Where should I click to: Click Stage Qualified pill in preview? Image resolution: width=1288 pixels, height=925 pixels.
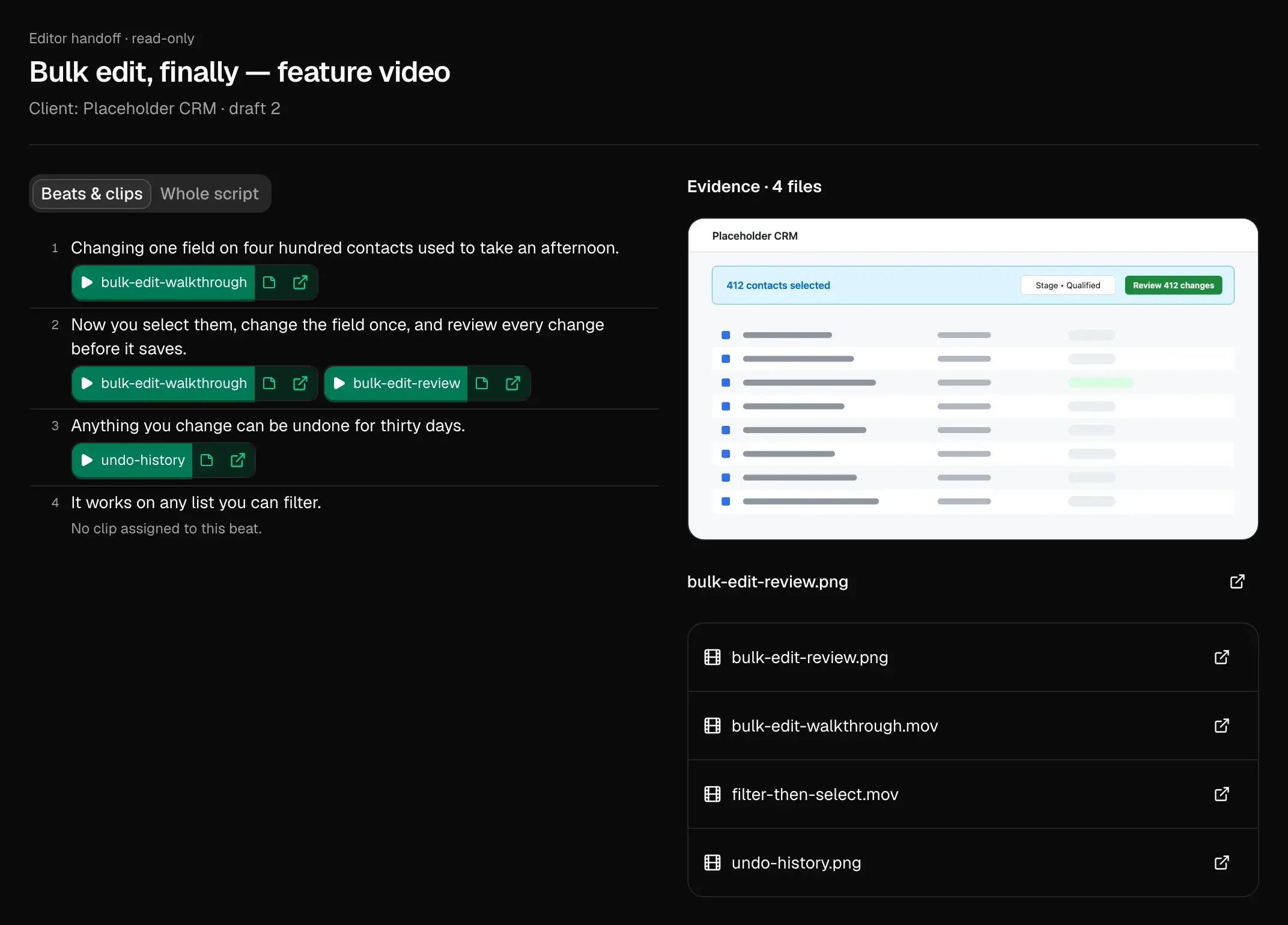point(1068,285)
